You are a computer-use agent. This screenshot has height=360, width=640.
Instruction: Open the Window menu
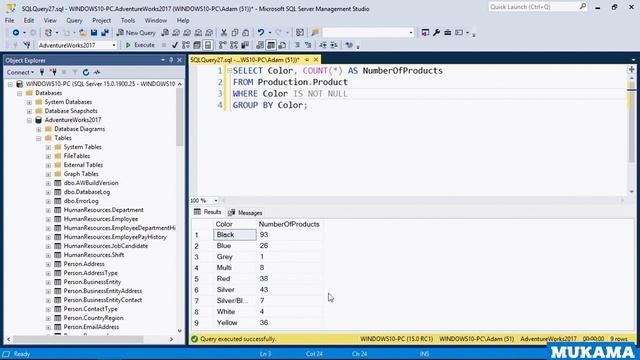coord(156,20)
